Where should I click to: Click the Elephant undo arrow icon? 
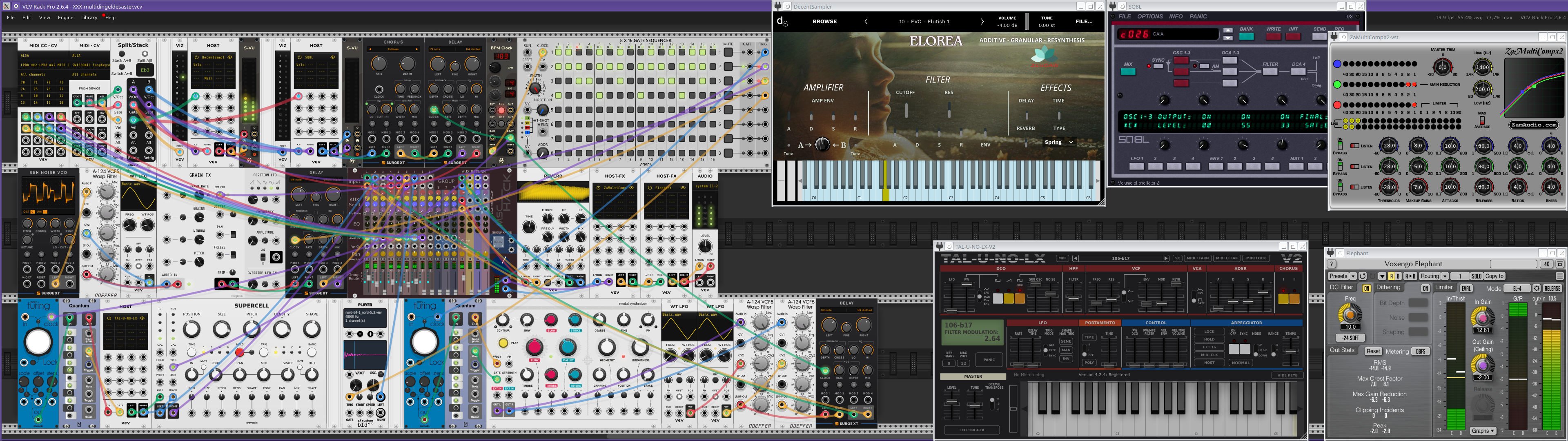click(1363, 276)
